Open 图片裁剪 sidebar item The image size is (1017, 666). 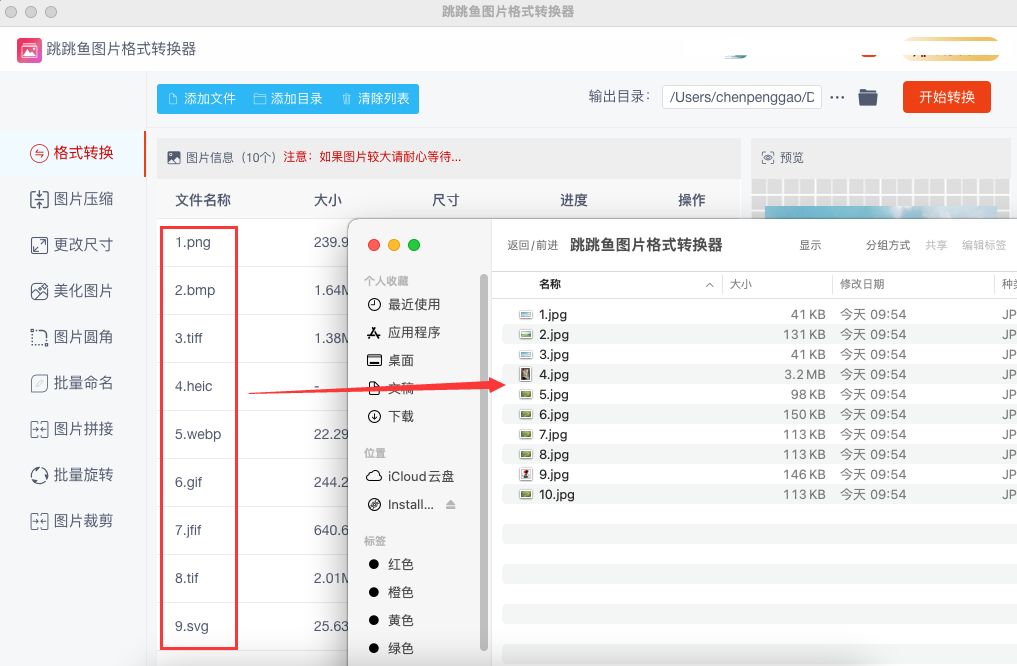[x=72, y=521]
